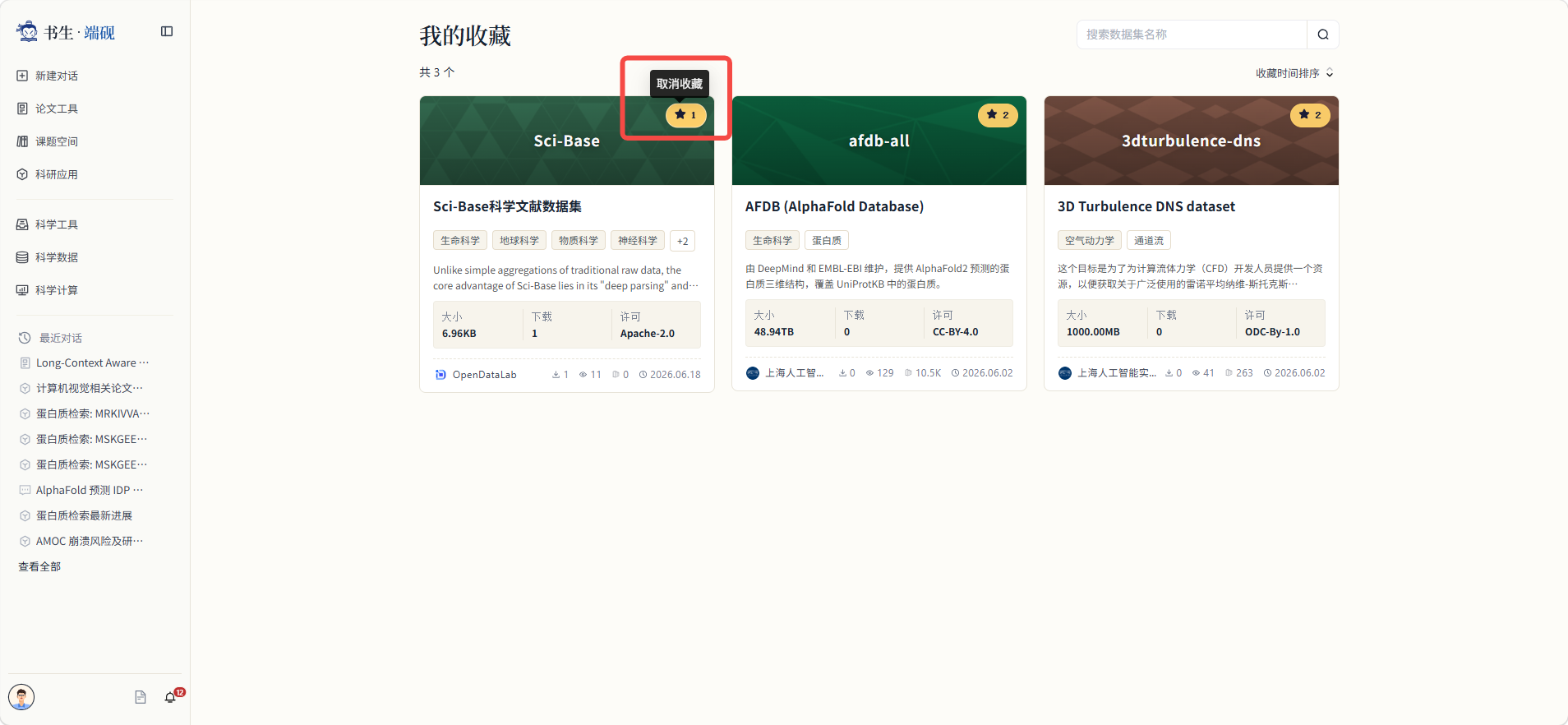This screenshot has width=1568, height=725.
Task: Click the ODC-By-1.0 license value
Action: [1272, 332]
